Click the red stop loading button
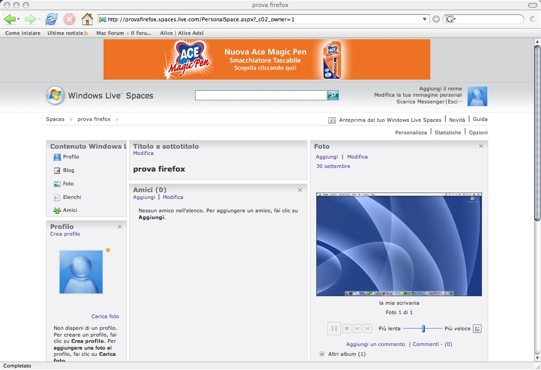 (69, 19)
